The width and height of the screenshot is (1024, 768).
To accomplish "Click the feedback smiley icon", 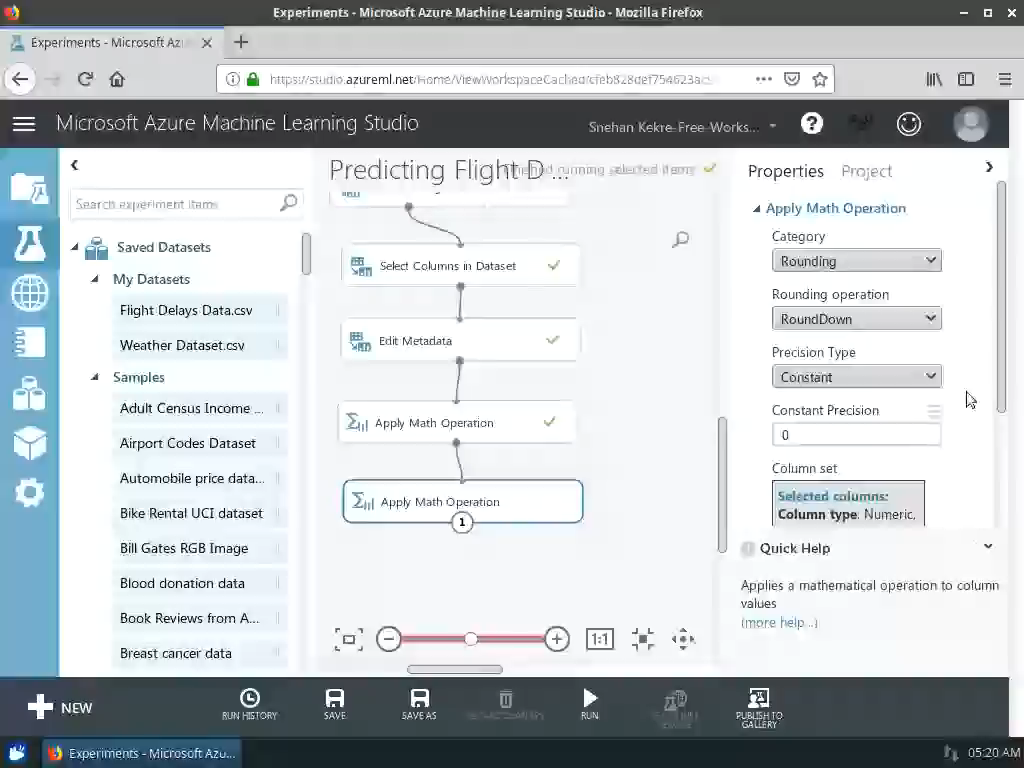I will coord(908,123).
